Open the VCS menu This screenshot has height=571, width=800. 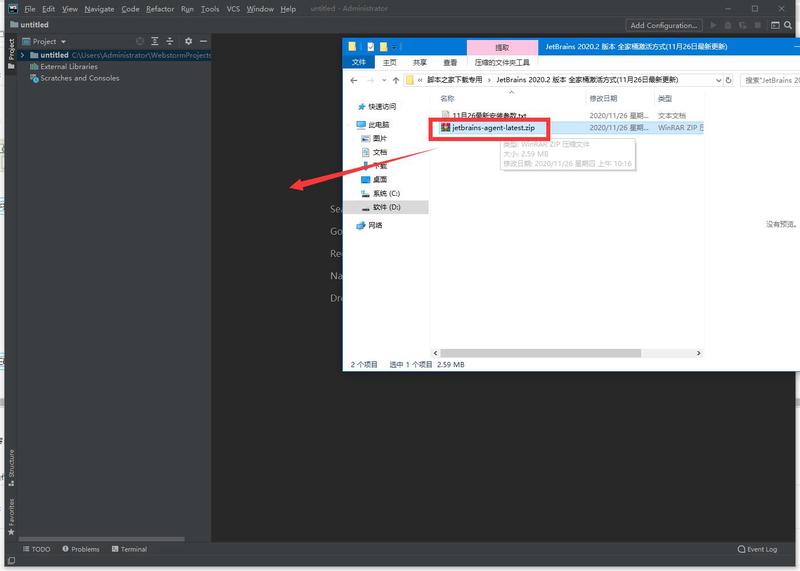click(x=233, y=9)
